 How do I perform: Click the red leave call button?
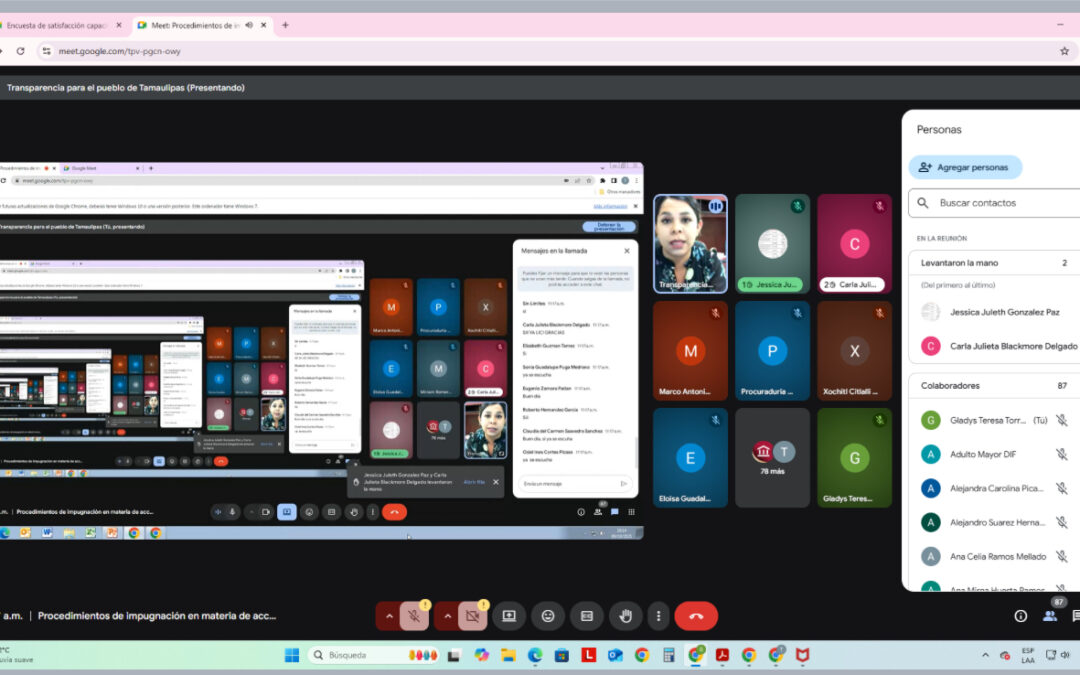click(x=696, y=616)
